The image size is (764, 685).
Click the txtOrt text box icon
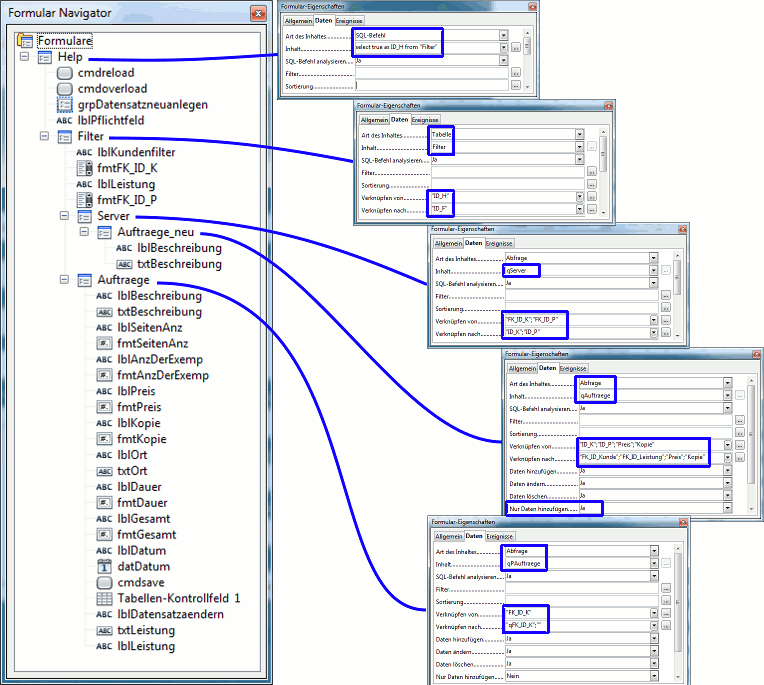coord(105,470)
